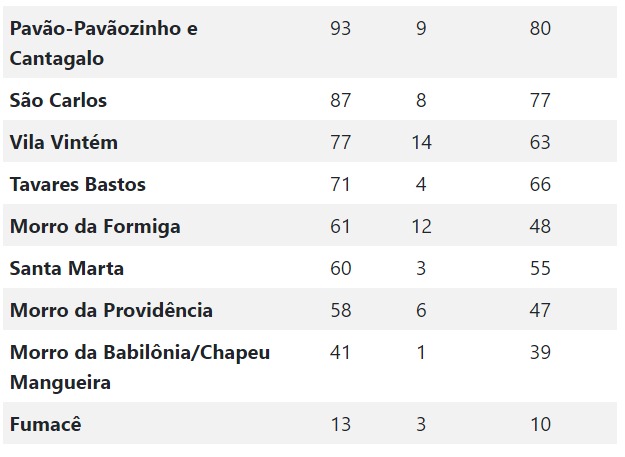
Task: Select the Santa Marta row label
Action: 67,268
